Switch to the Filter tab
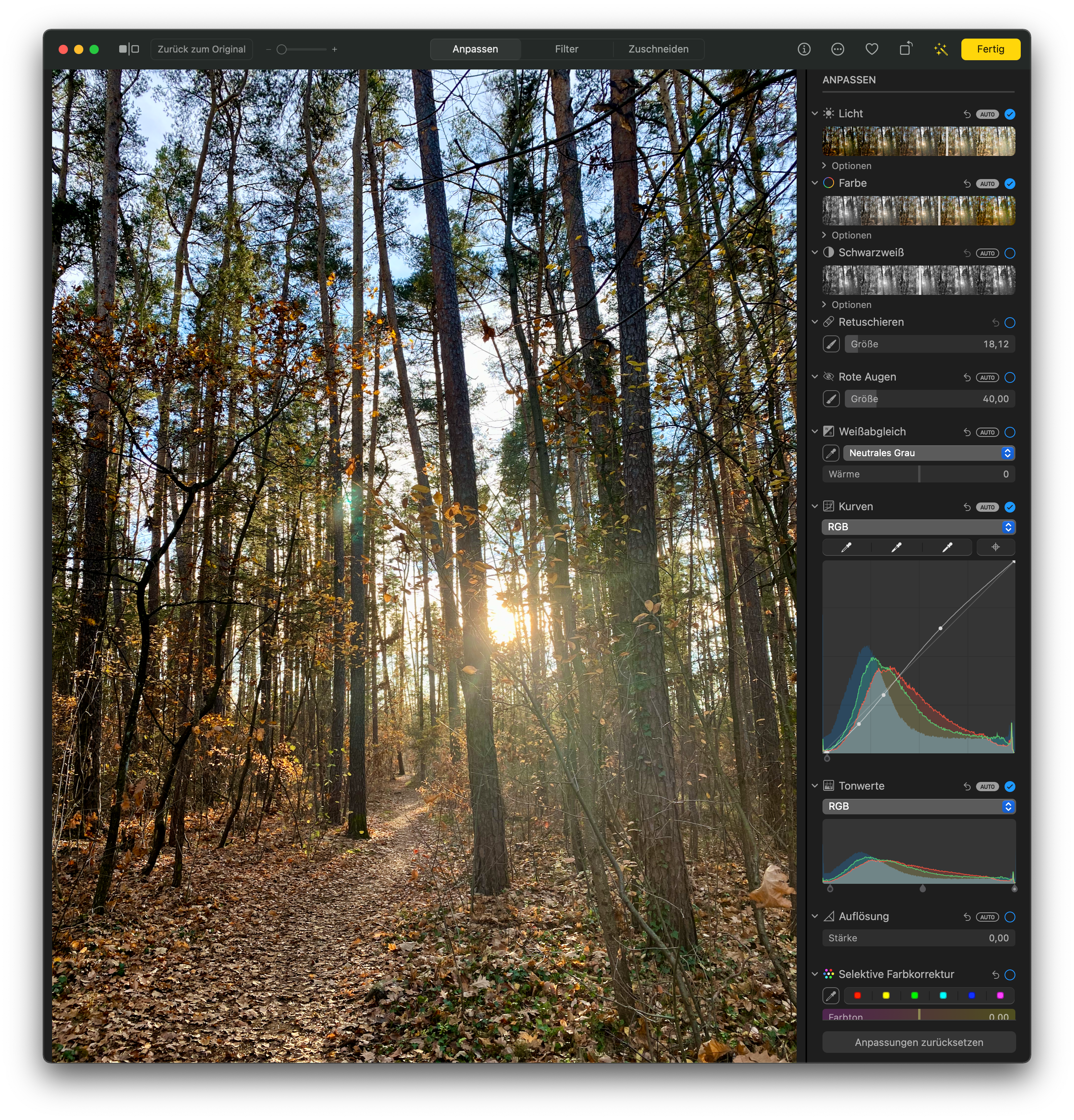The height and width of the screenshot is (1120, 1074). coord(566,49)
